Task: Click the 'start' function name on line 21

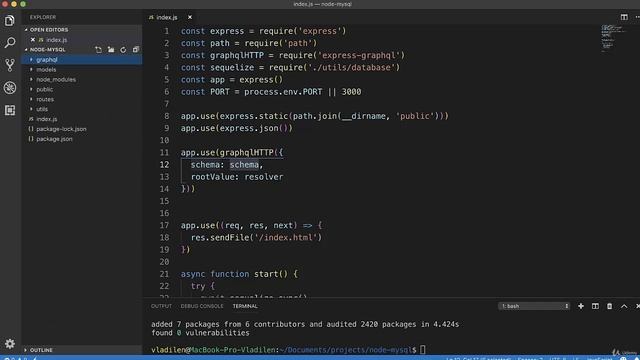Action: 266,274
